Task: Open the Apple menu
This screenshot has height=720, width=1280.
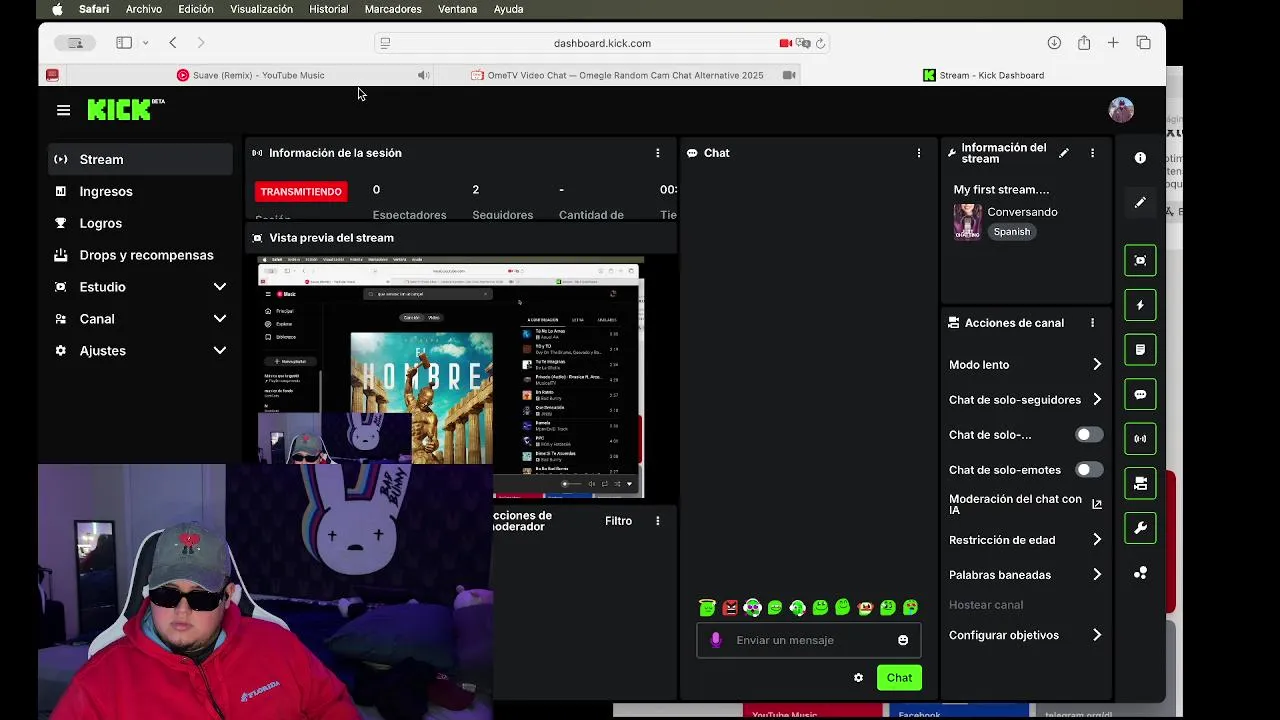Action: (x=57, y=9)
